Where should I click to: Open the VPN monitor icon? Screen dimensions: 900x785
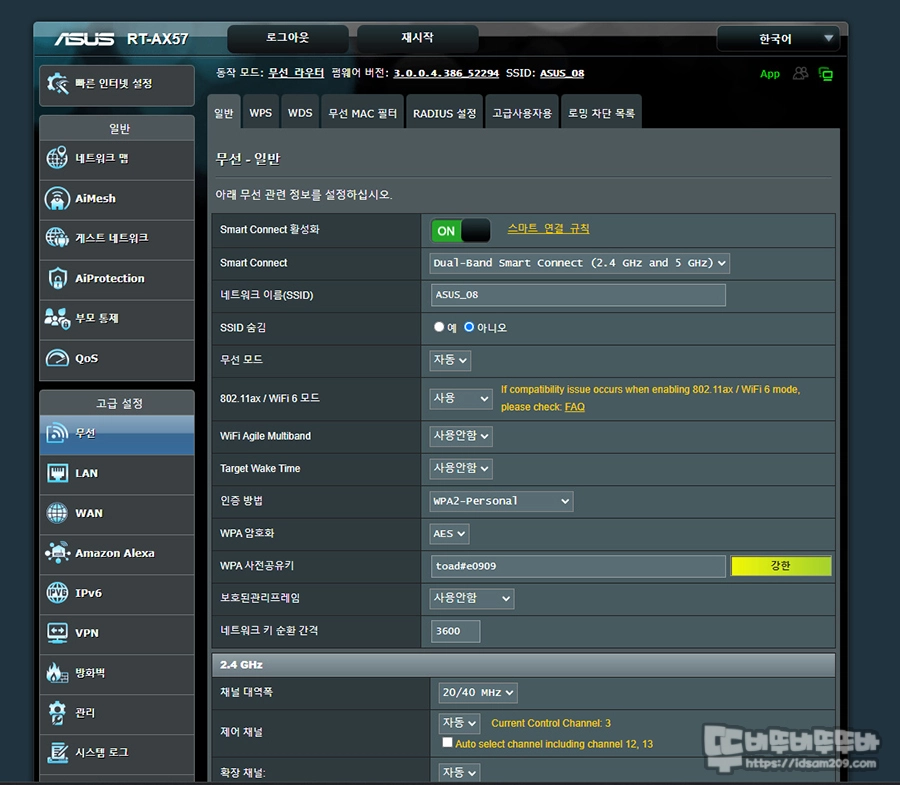click(57, 633)
